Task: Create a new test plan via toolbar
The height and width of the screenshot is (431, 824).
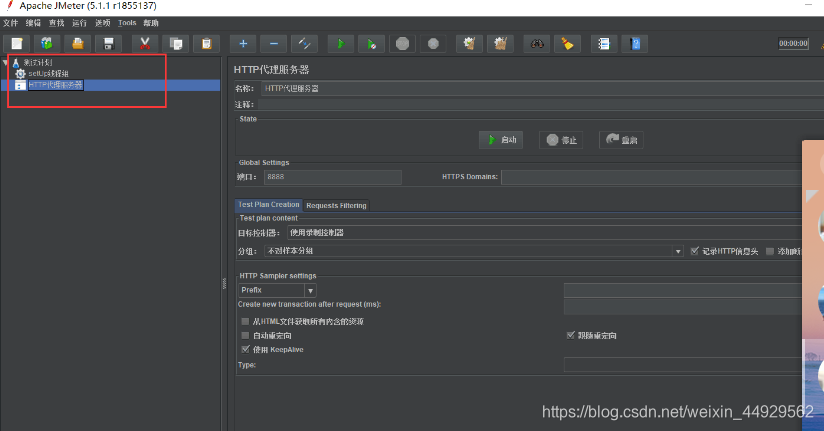Action: pyautogui.click(x=17, y=44)
